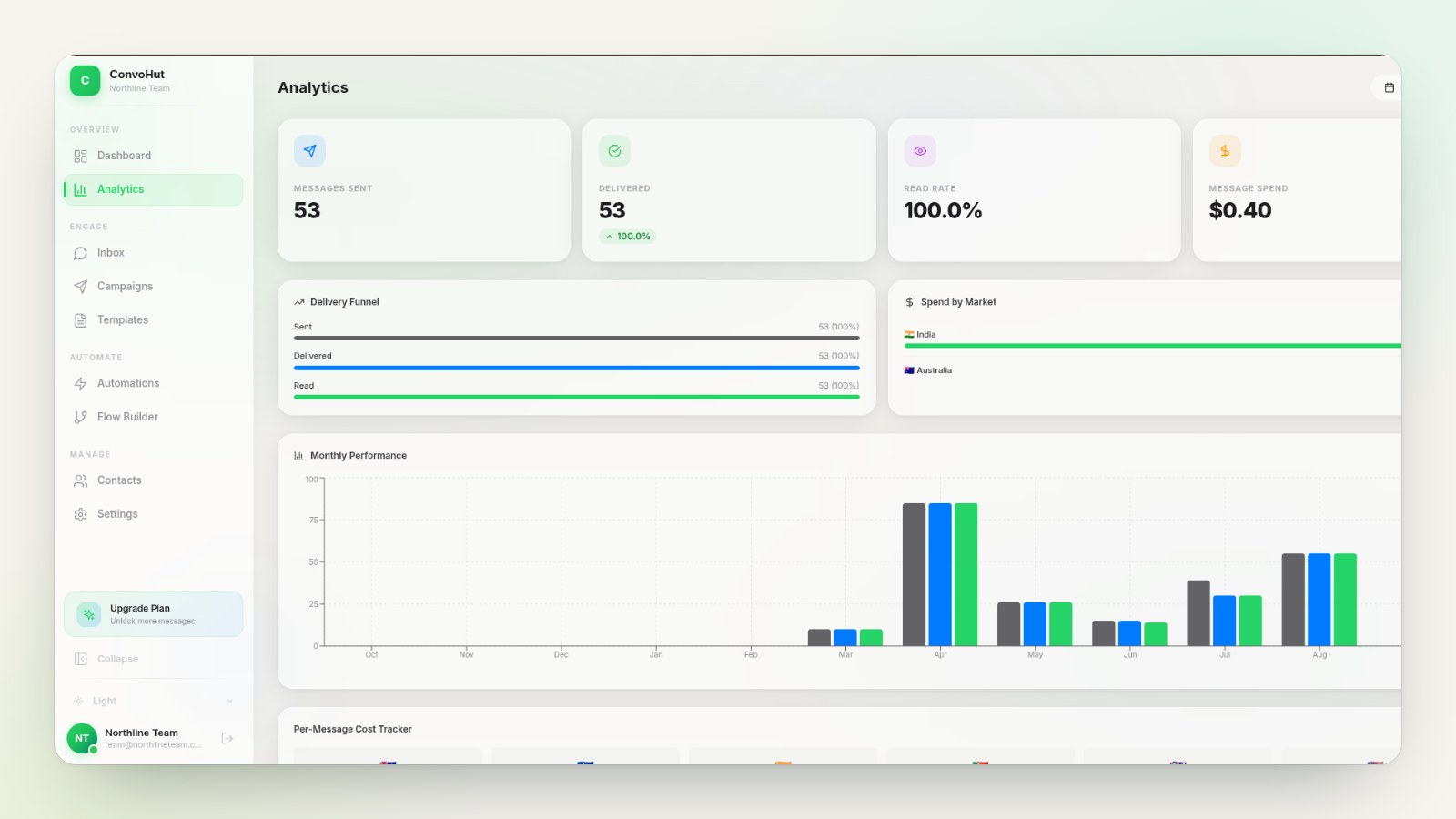Click the Apr blue bar in chart
Image resolution: width=1456 pixels, height=819 pixels.
940,574
